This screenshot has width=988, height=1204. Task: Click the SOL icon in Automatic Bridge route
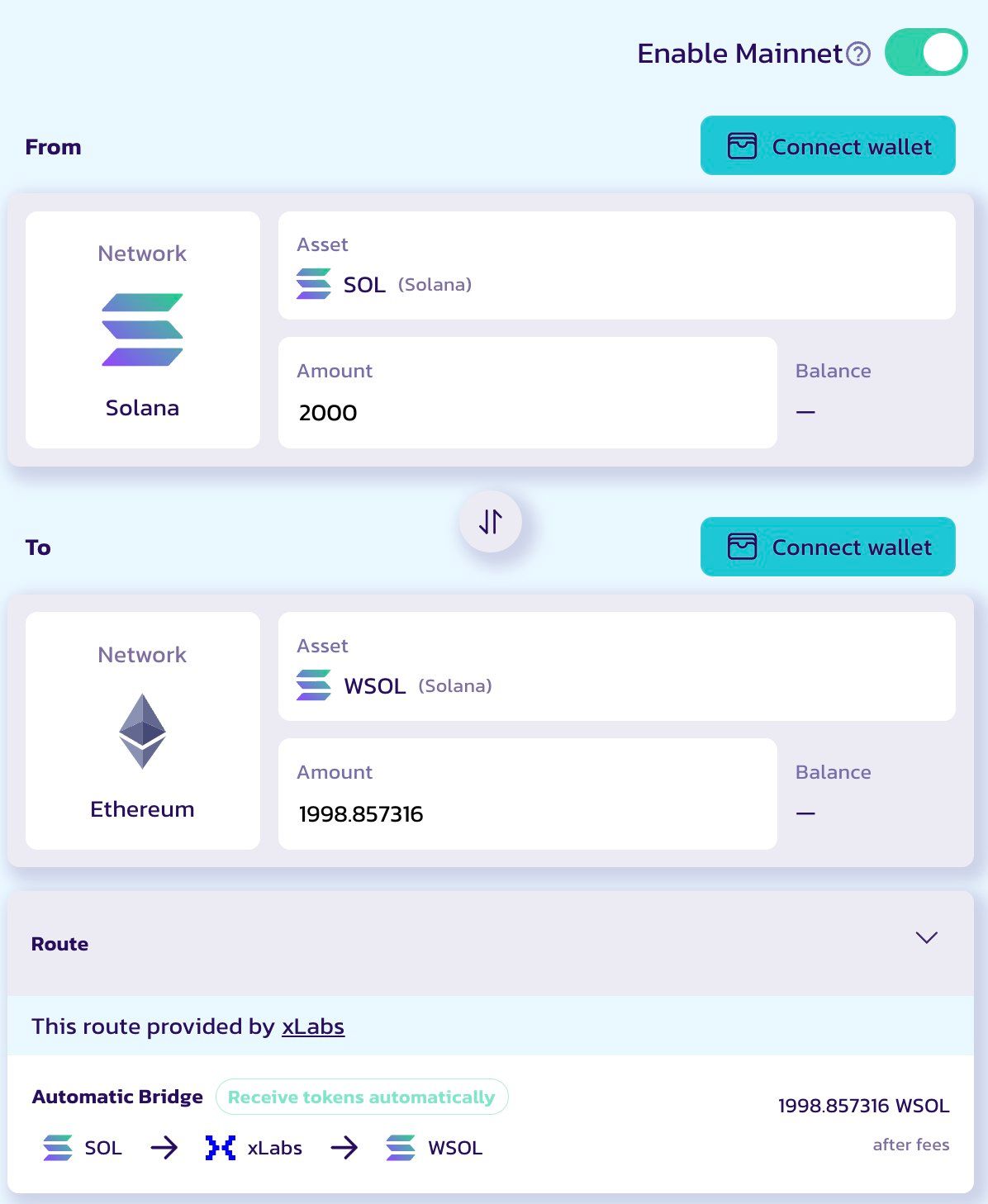58,1147
